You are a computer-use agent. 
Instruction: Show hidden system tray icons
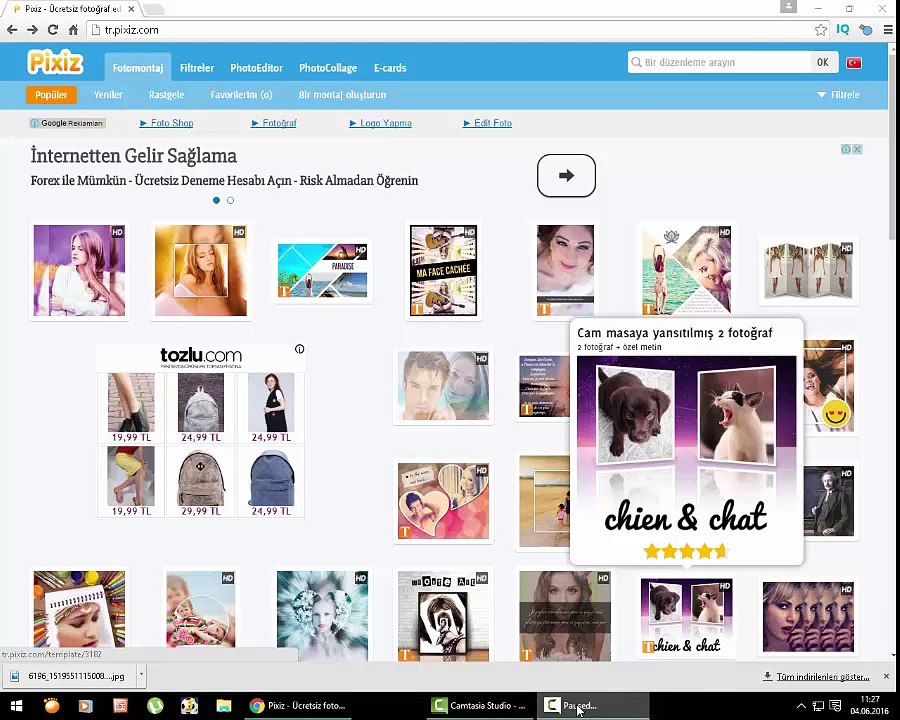(x=801, y=706)
